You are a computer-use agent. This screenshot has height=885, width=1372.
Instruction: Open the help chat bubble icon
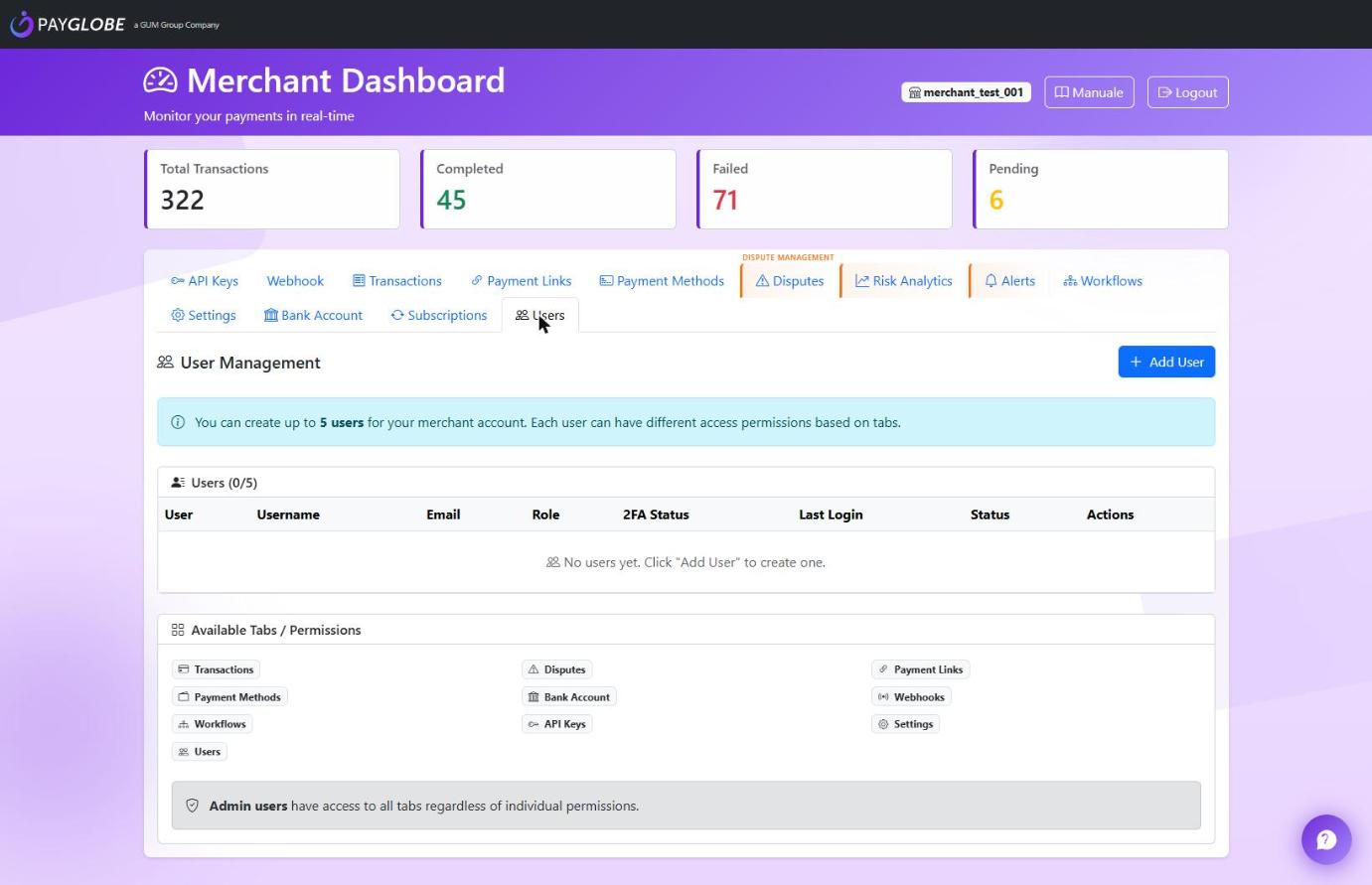(x=1326, y=840)
